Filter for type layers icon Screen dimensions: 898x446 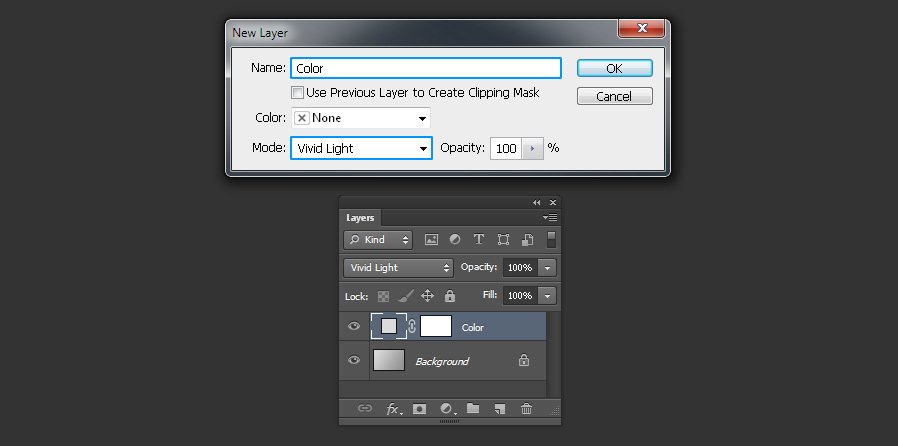[479, 240]
